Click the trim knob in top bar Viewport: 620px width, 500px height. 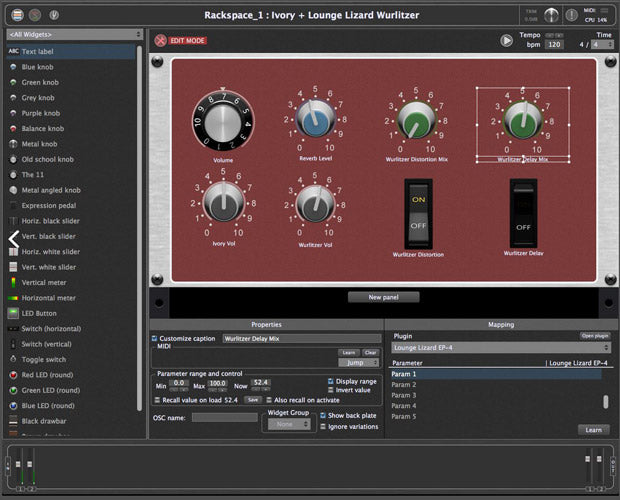click(x=551, y=15)
